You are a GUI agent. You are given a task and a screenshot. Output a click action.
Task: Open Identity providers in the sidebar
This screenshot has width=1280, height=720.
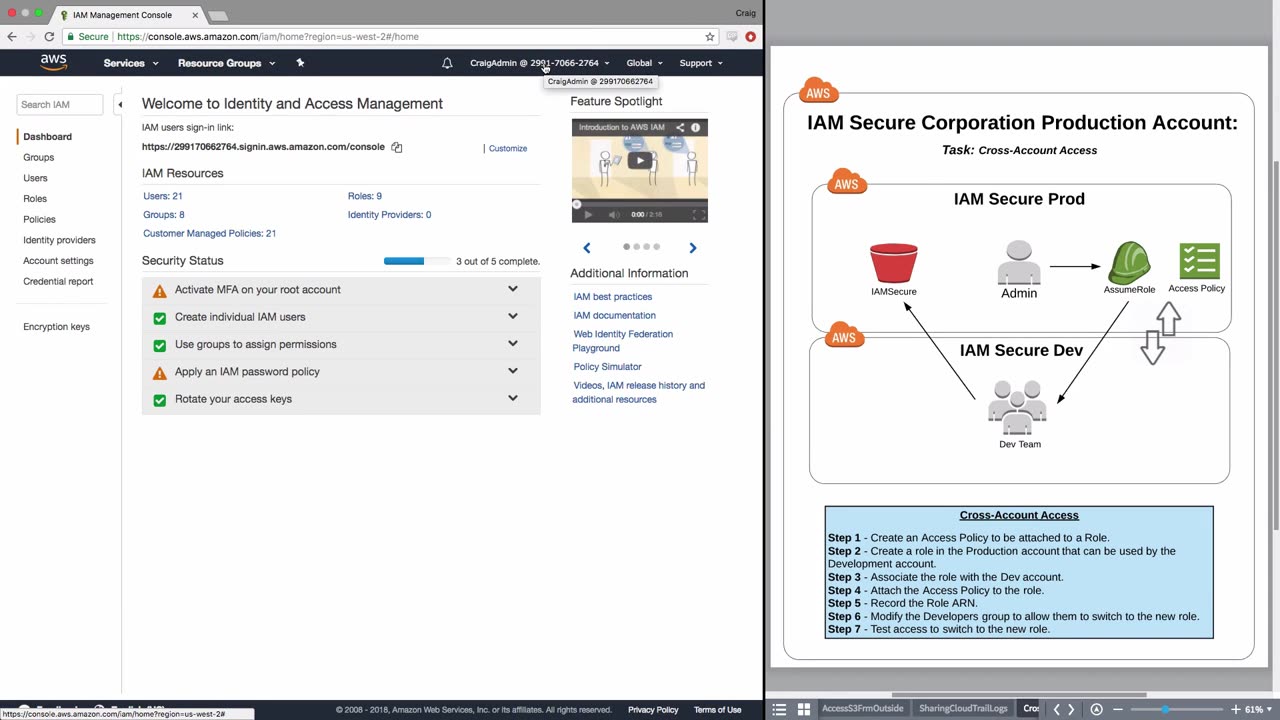tap(59, 240)
